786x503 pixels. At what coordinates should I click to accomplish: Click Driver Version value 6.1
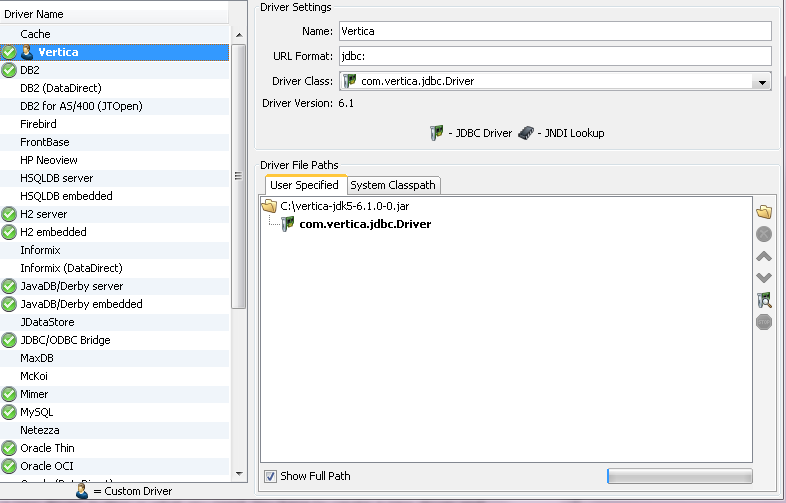coord(346,103)
